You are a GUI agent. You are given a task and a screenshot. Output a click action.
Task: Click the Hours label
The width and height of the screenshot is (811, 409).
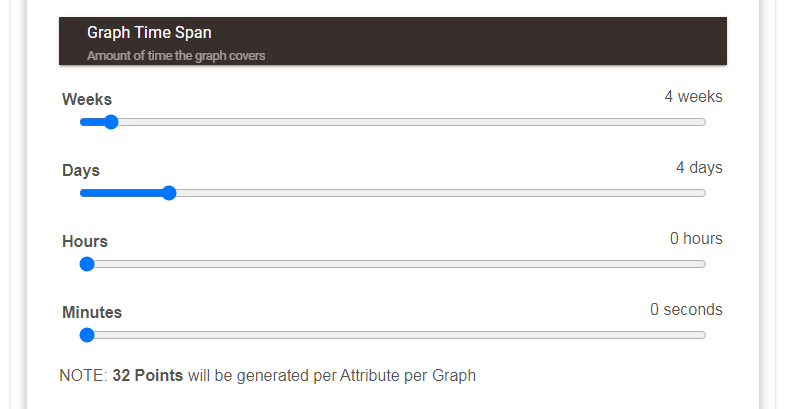tap(85, 241)
